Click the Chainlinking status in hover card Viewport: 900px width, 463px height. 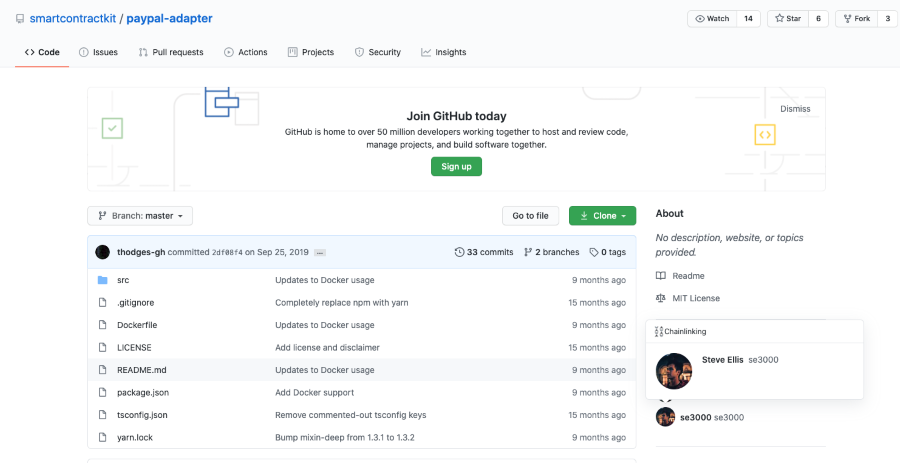click(x=681, y=332)
